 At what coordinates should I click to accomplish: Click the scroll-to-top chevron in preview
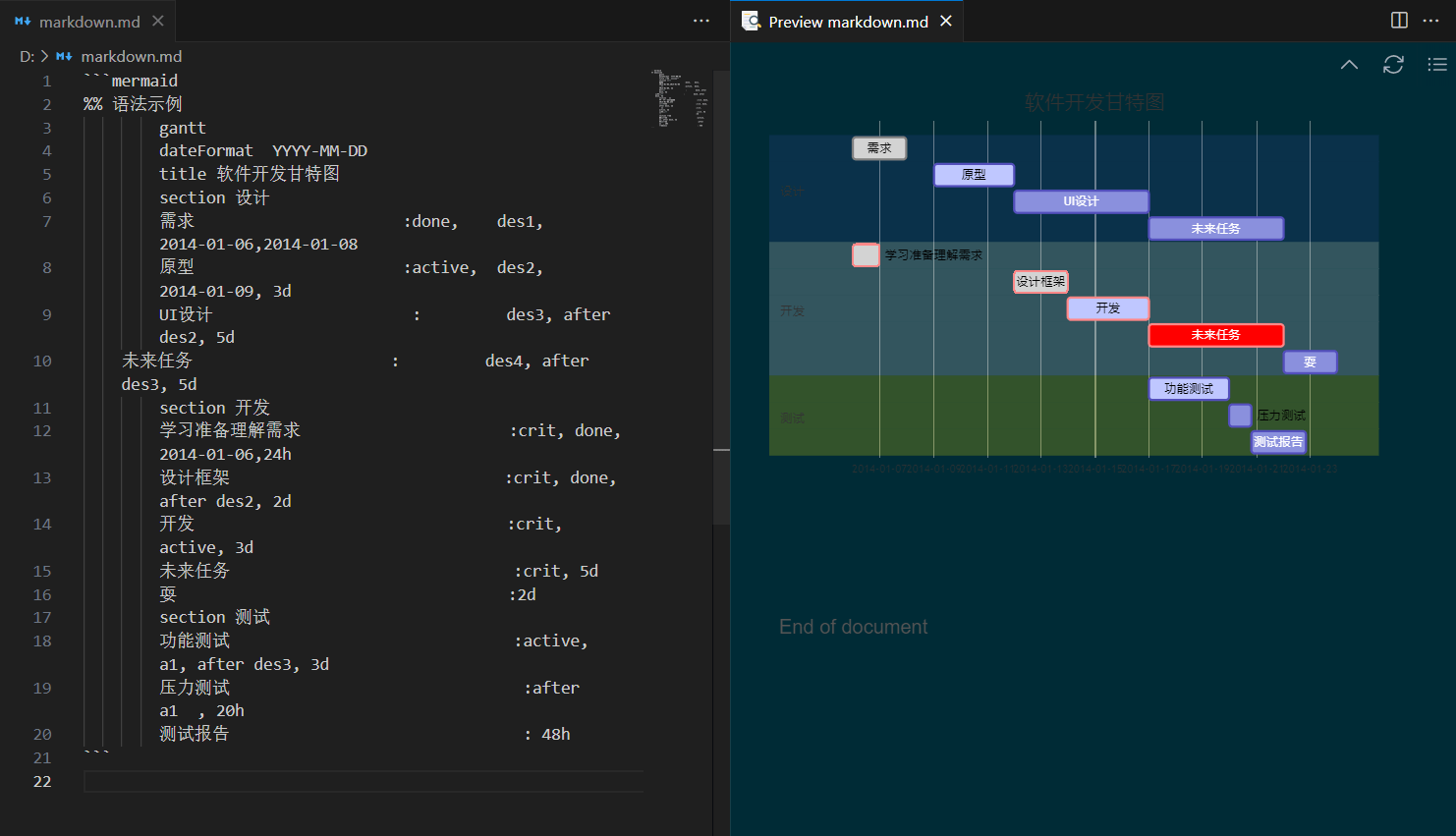(x=1349, y=65)
